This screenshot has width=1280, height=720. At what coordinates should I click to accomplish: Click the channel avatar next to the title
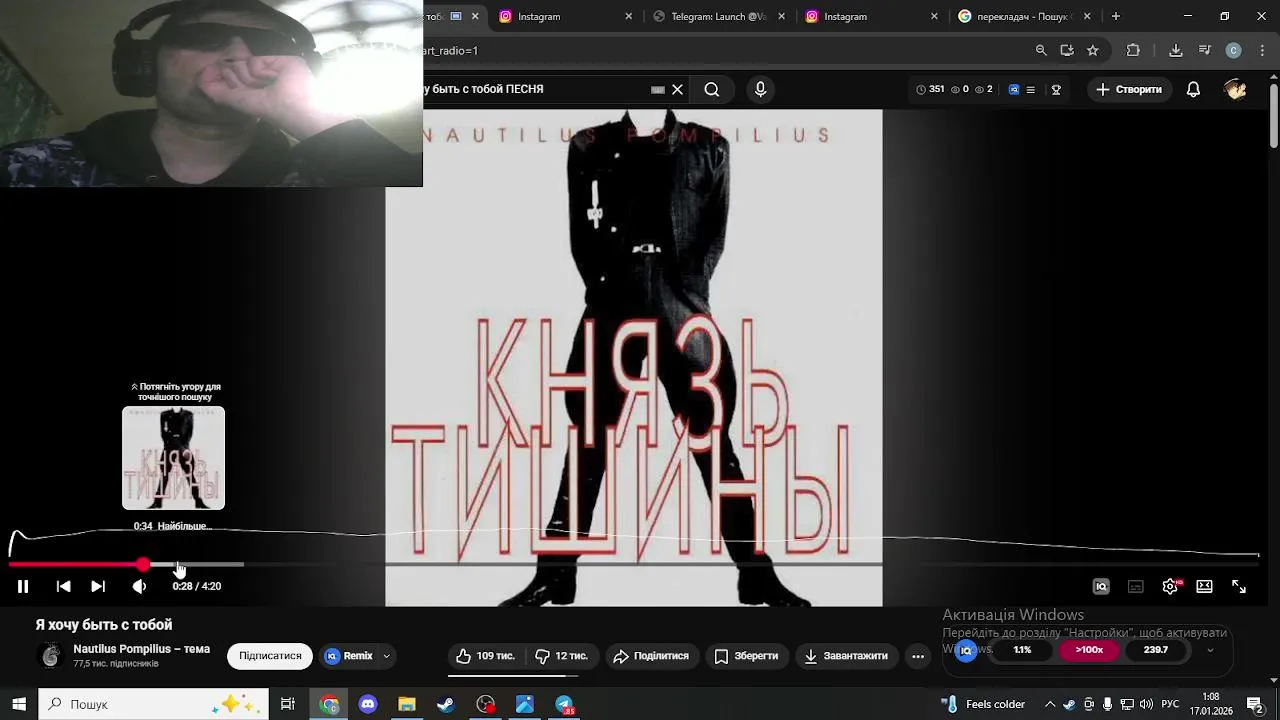(x=50, y=656)
